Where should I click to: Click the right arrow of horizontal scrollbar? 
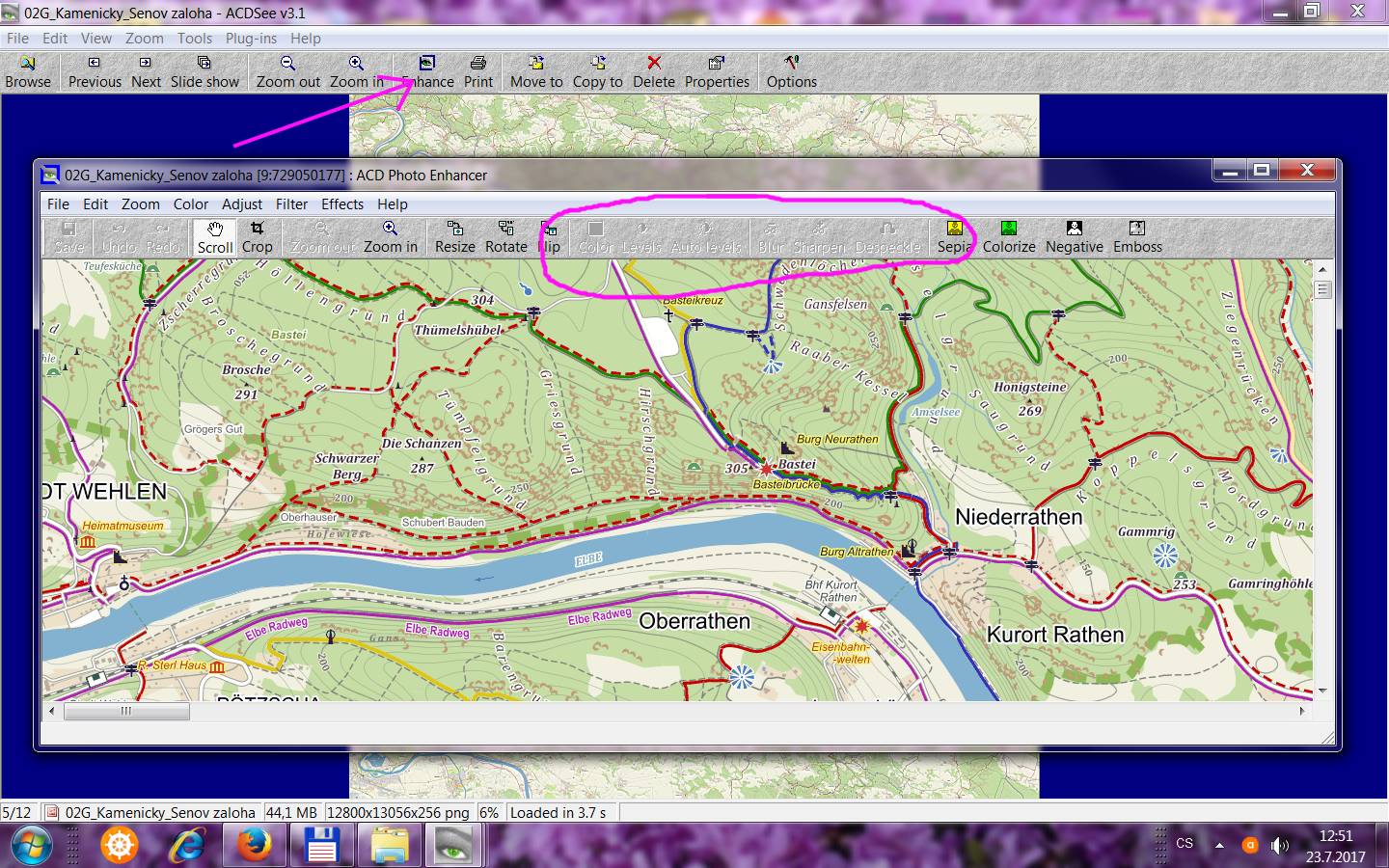click(1302, 711)
